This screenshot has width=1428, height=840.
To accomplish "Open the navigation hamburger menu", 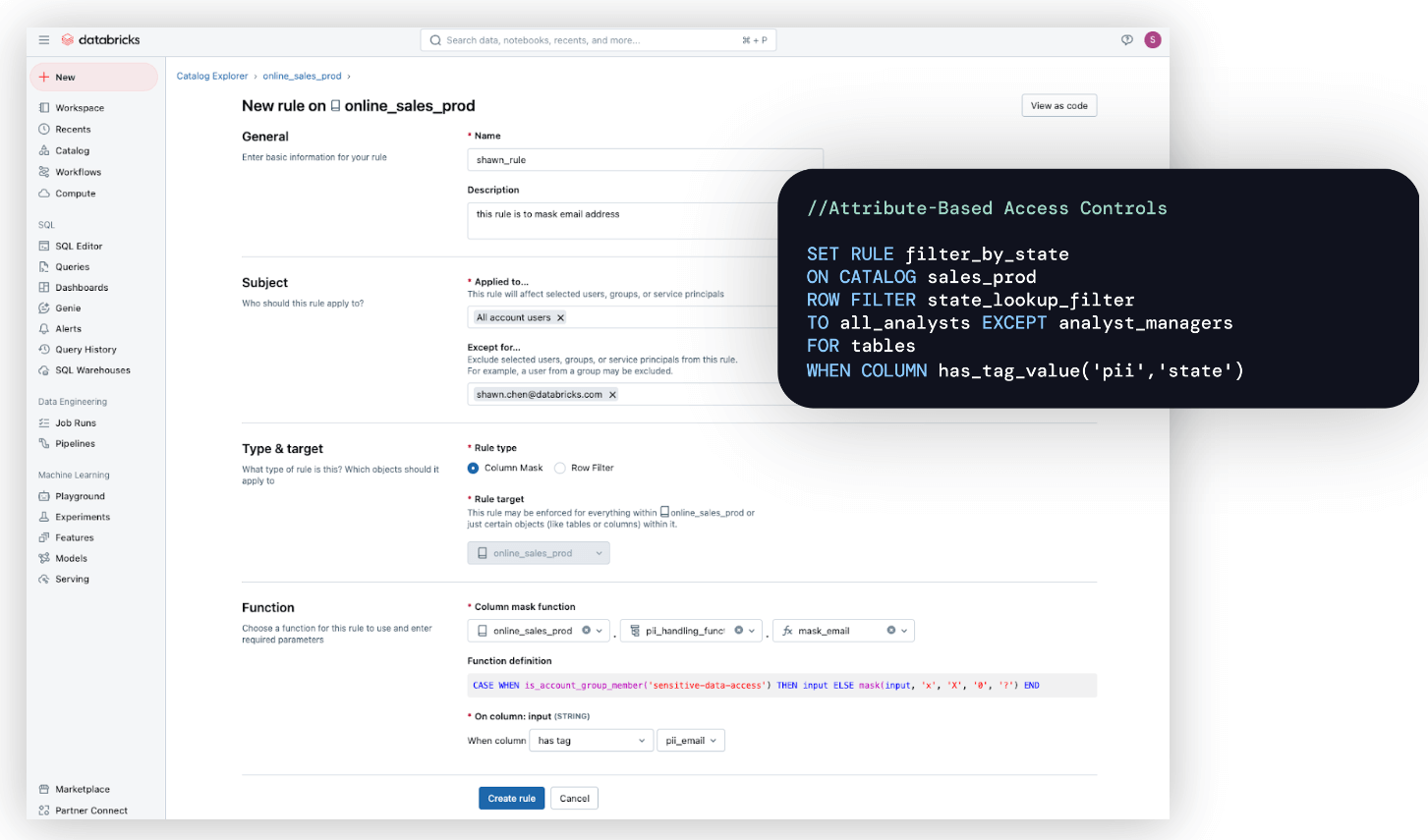I will point(42,39).
